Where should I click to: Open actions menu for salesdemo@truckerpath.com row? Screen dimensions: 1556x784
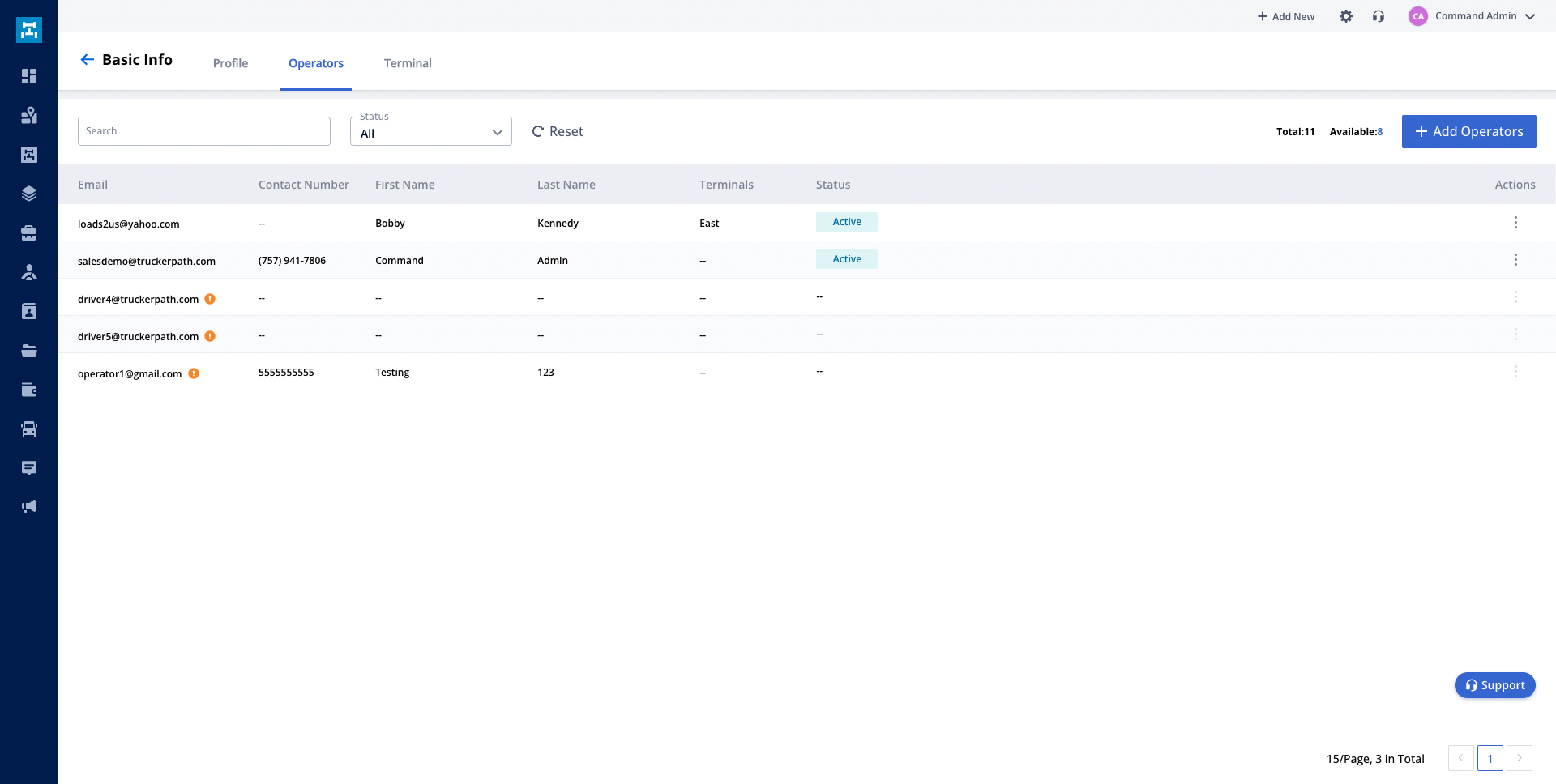pyautogui.click(x=1515, y=260)
